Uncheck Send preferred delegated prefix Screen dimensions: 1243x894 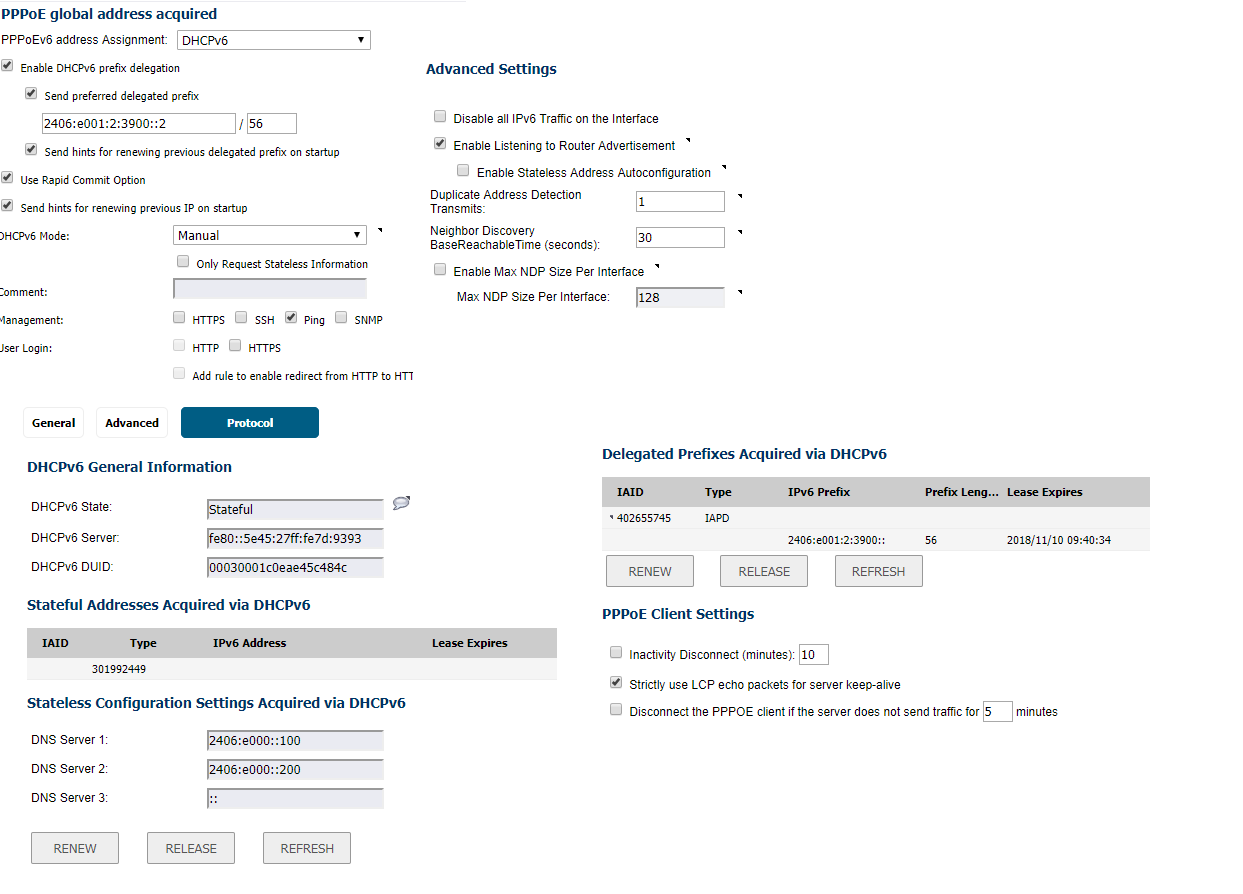(31, 95)
